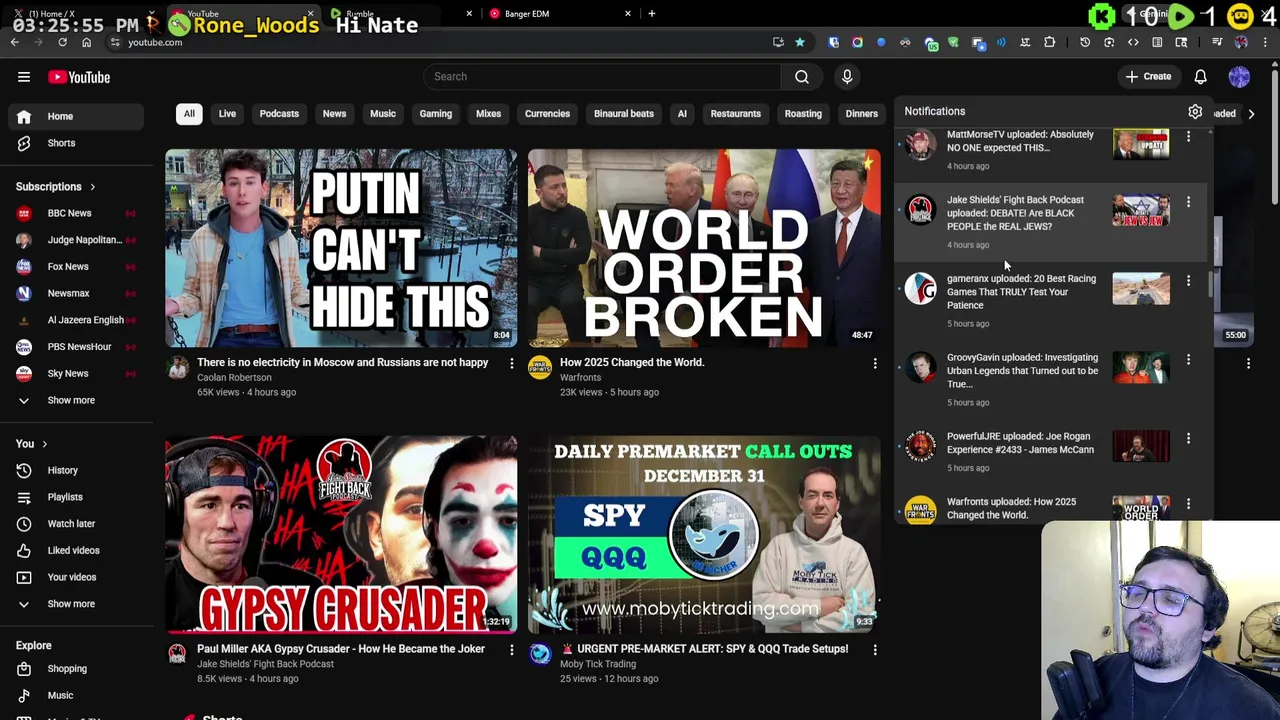Open more actions for Moscow electricity video
This screenshot has height=720, width=1280.
(511, 364)
